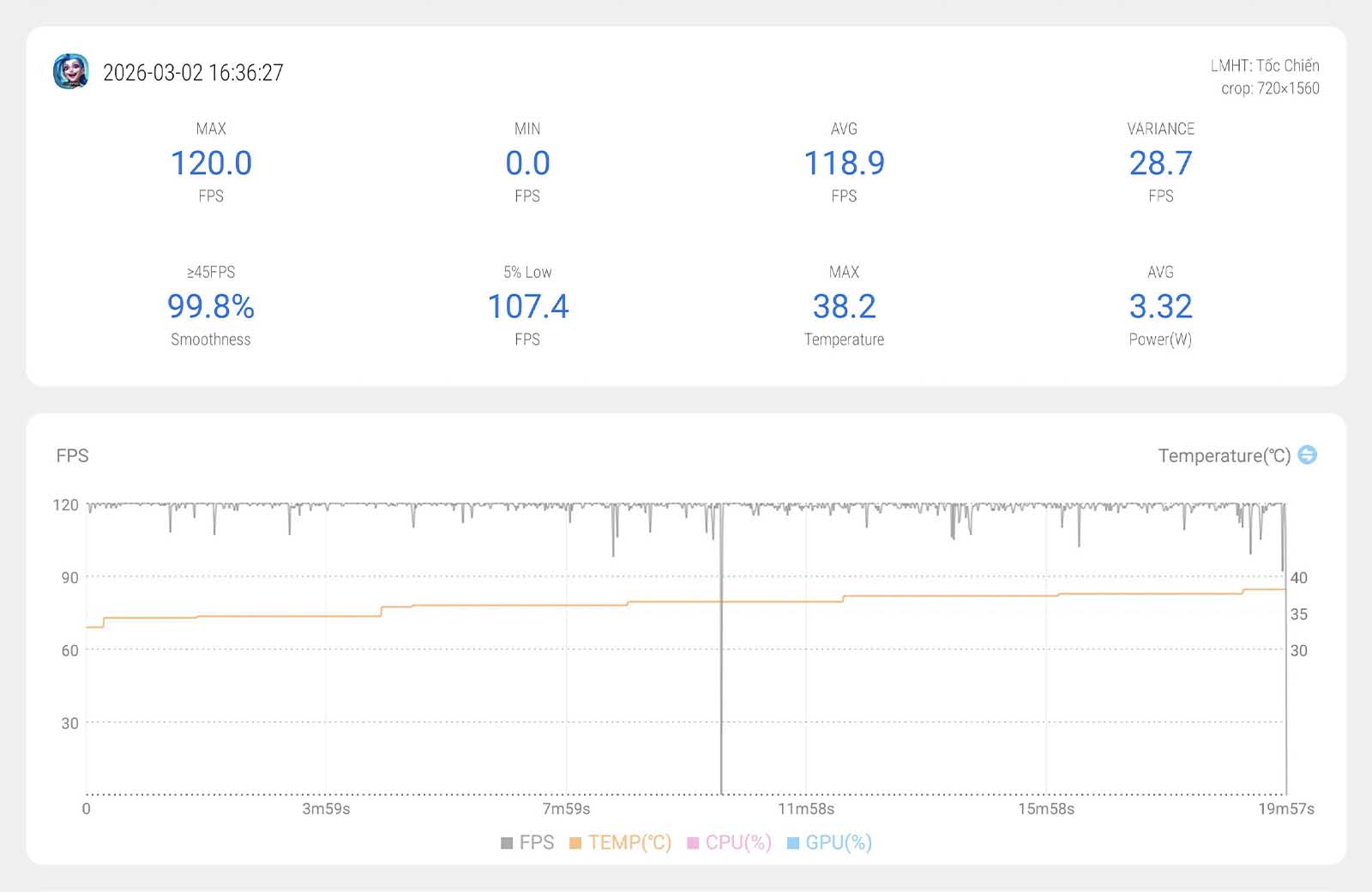Select the MAX 120.0 FPS stat

coord(211,163)
